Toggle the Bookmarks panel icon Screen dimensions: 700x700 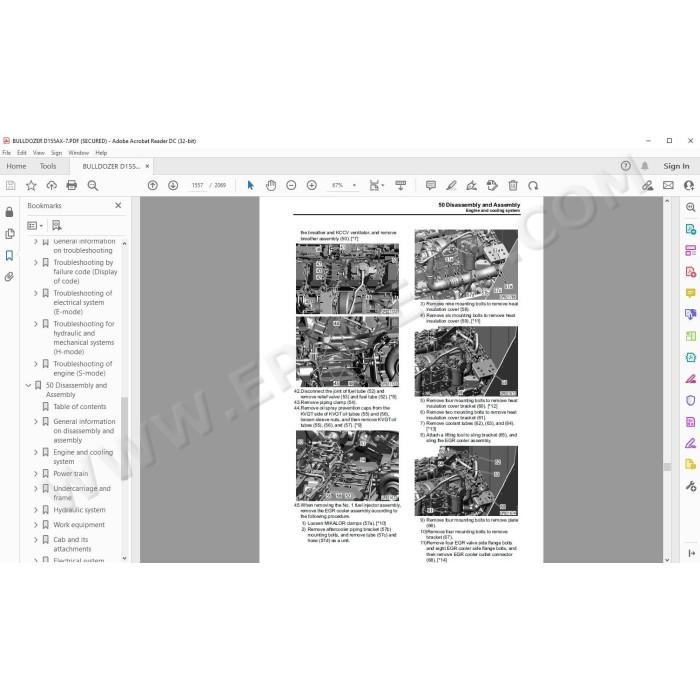[x=9, y=255]
